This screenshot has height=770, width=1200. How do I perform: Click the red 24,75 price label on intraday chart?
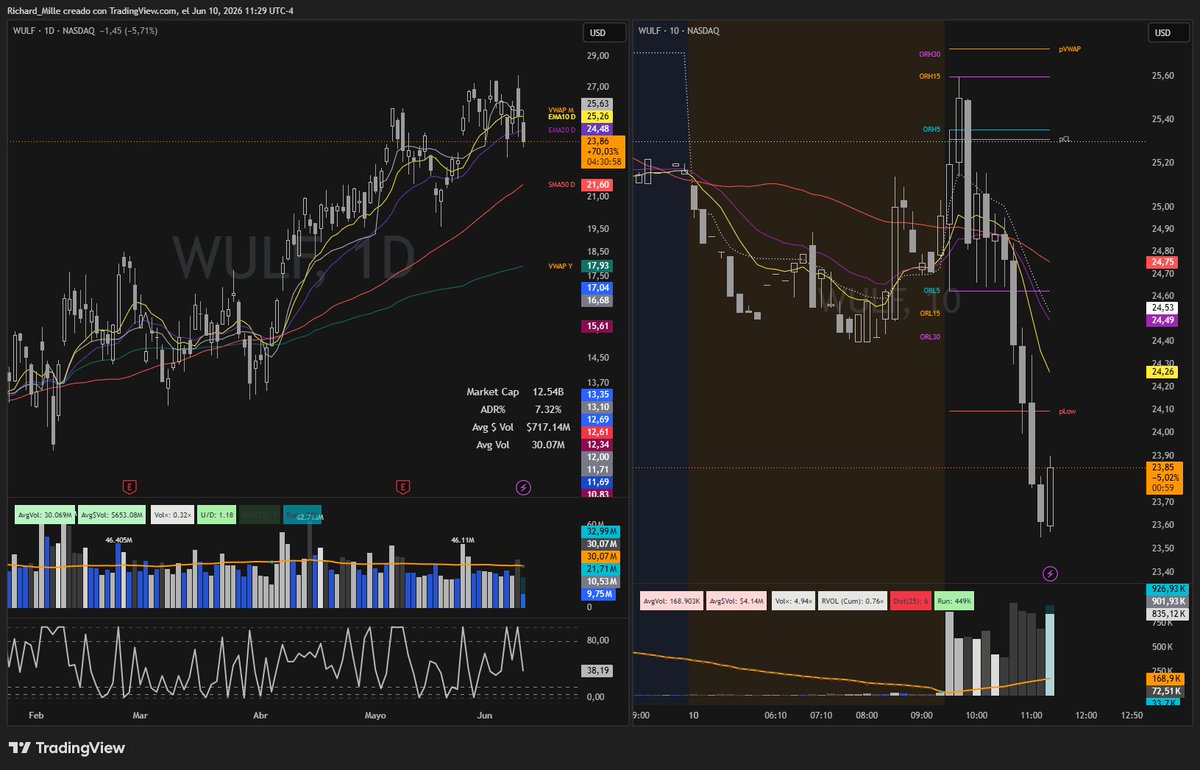[1162, 262]
